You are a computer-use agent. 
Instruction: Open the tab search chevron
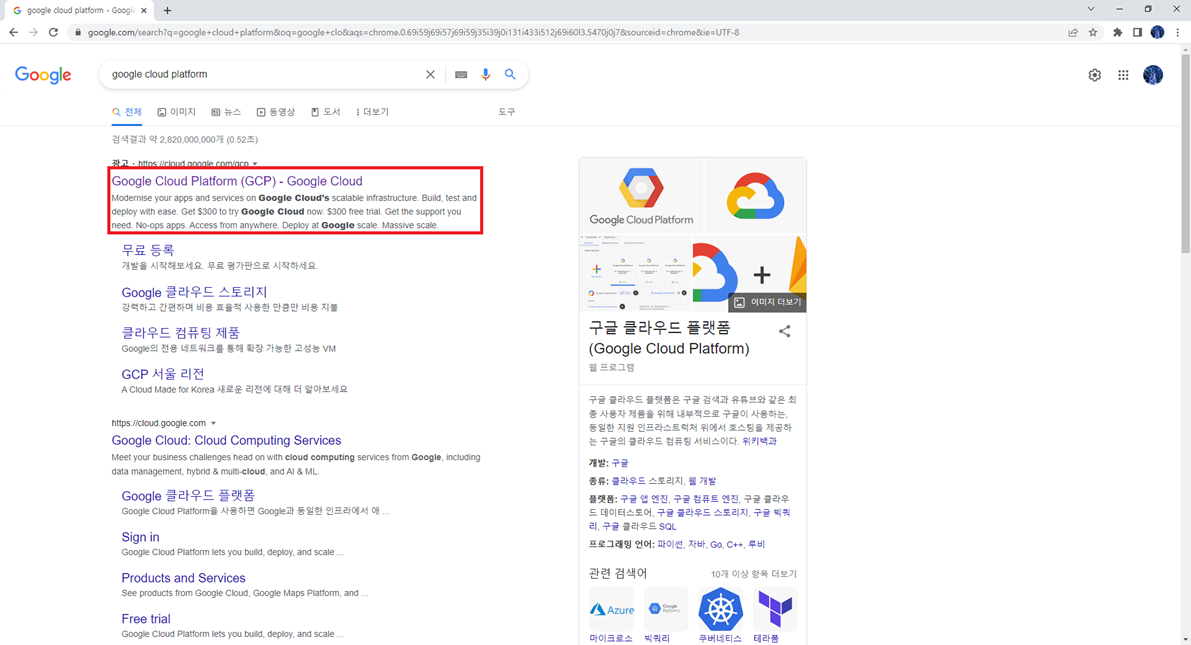[1091, 9]
